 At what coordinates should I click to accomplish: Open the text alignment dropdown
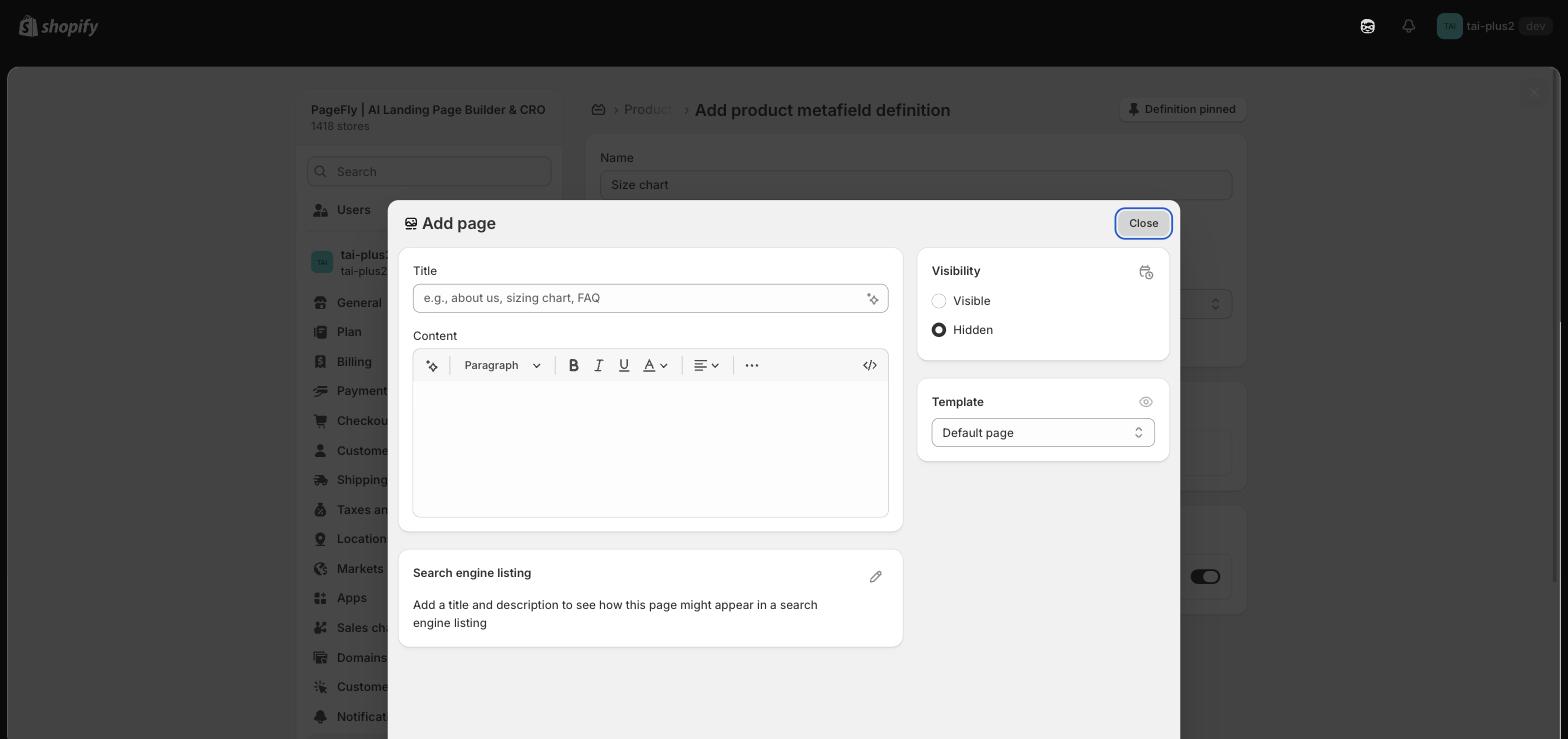(x=707, y=366)
